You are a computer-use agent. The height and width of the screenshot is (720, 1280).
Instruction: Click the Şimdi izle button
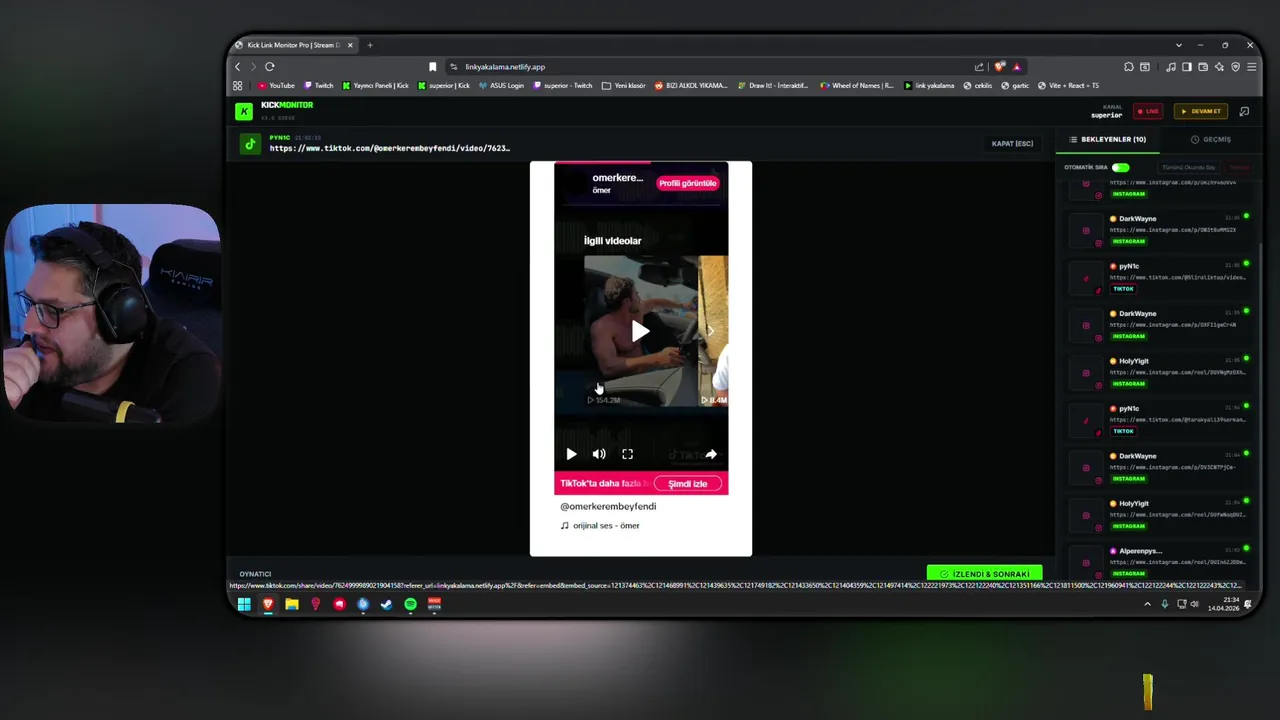click(688, 484)
